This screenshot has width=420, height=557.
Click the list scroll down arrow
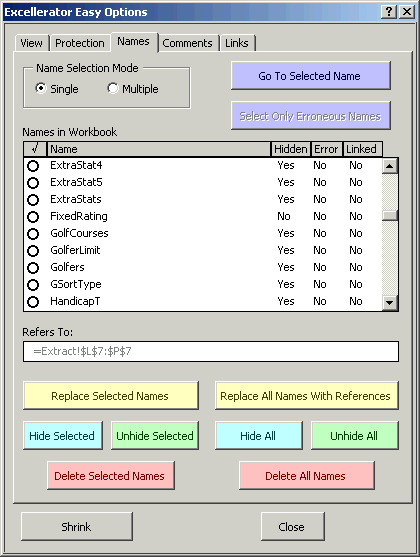(x=390, y=303)
